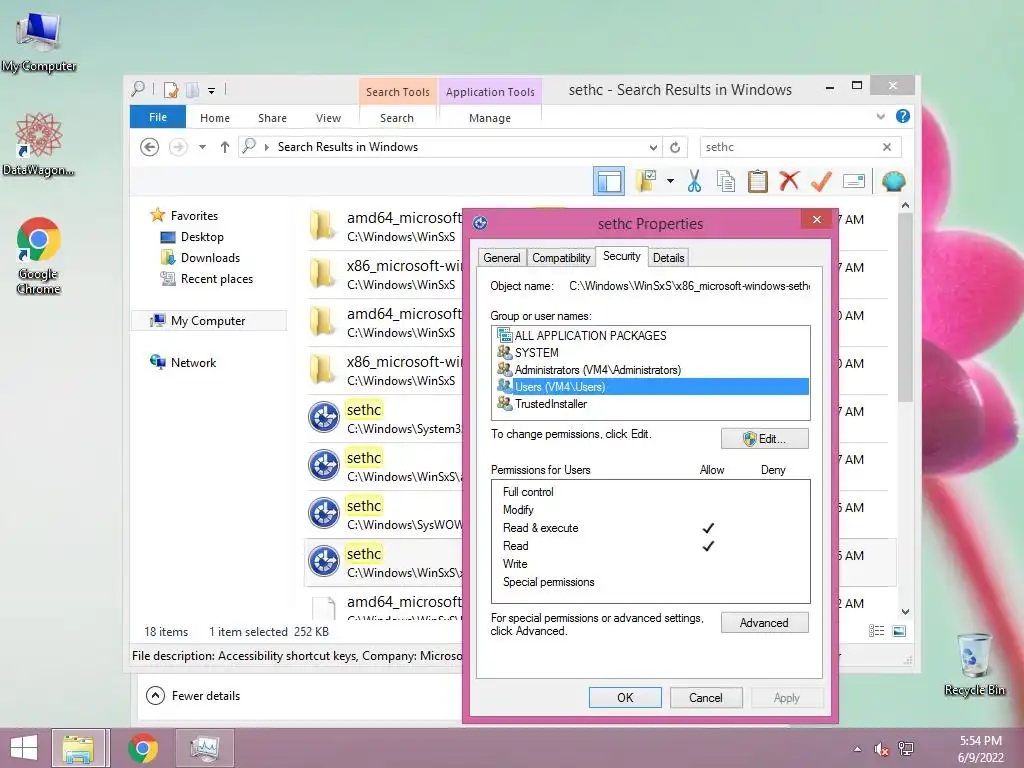Screen dimensions: 1024x768
Task: Click the muted volume tray icon
Action: (x=881, y=749)
